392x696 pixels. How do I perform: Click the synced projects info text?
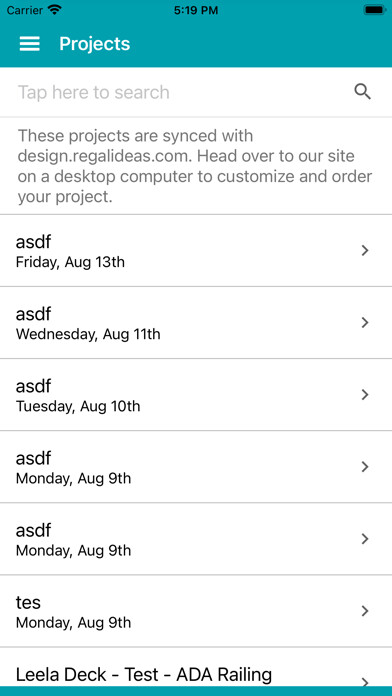(x=195, y=166)
